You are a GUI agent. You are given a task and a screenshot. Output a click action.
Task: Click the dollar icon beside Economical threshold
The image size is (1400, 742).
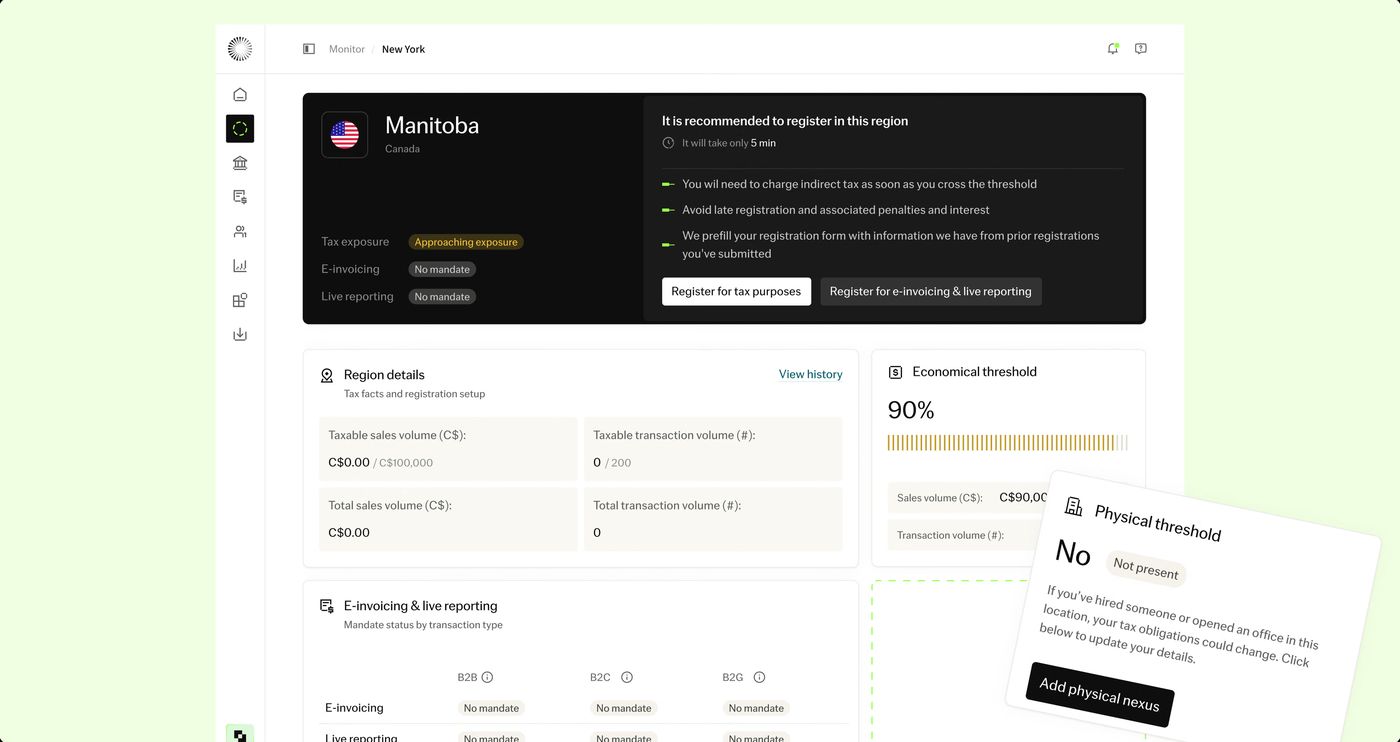[895, 372]
